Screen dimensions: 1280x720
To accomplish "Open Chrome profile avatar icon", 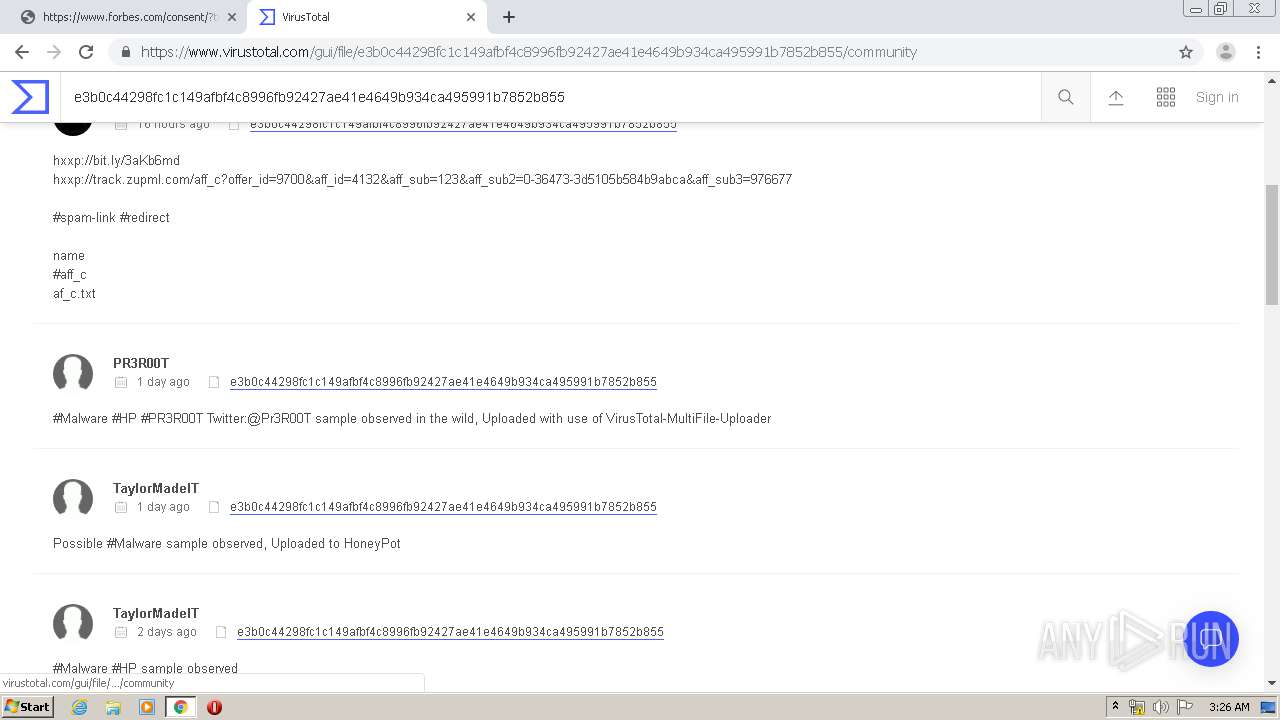I will pos(1226,52).
